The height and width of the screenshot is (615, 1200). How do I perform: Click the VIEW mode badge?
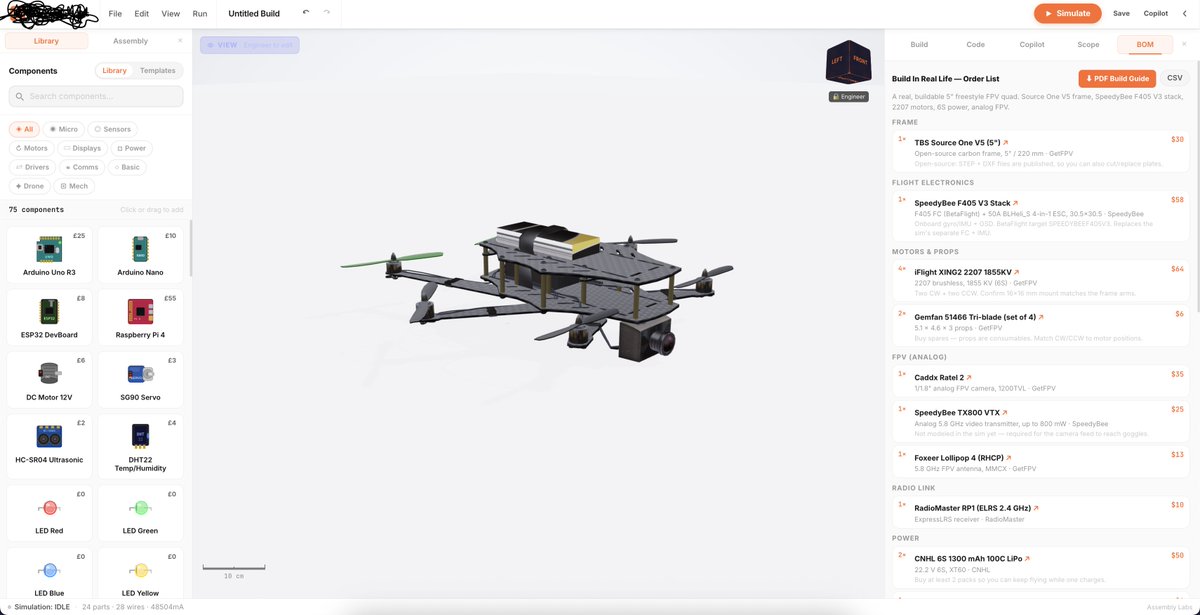point(249,45)
